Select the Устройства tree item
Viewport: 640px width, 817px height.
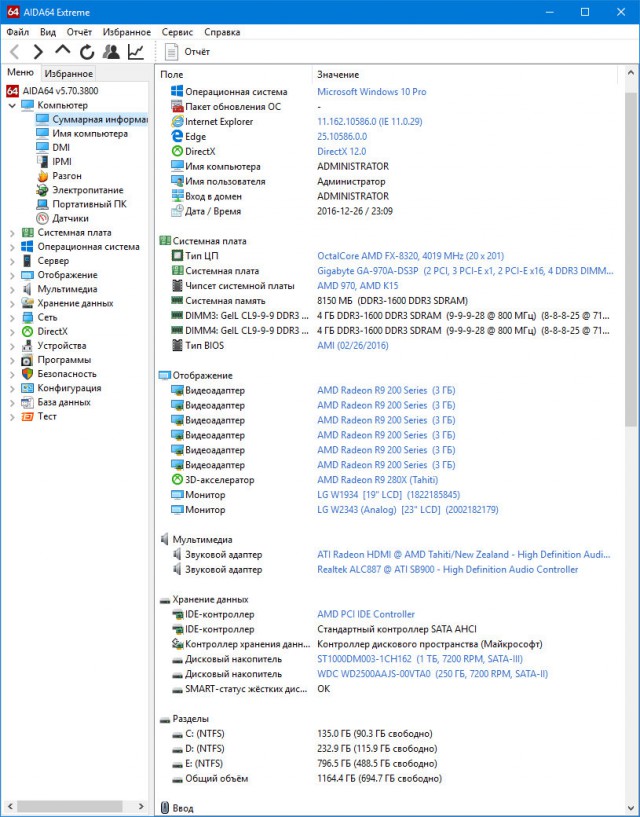(61, 346)
